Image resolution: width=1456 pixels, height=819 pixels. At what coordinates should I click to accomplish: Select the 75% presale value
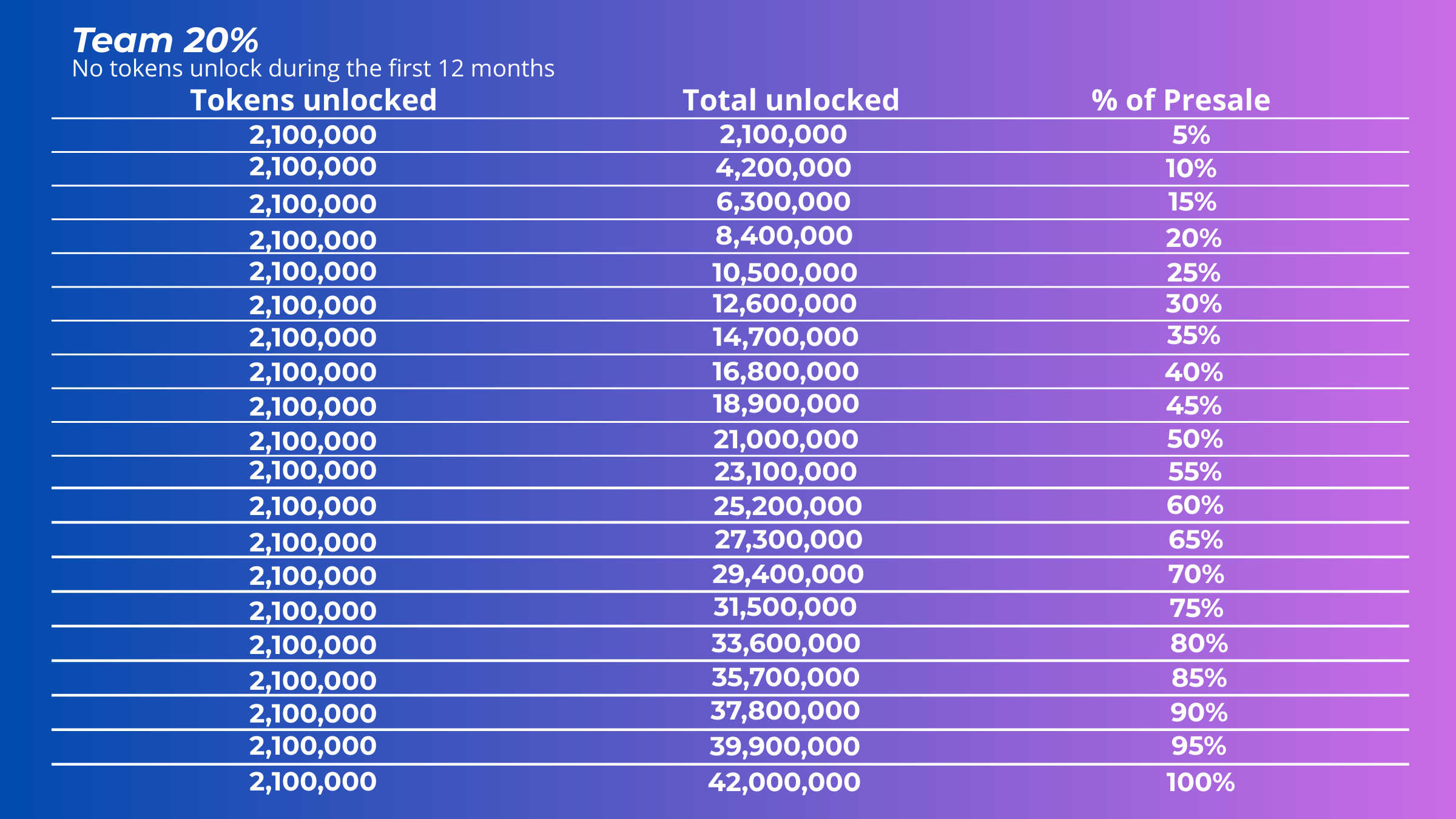pyautogui.click(x=1196, y=608)
